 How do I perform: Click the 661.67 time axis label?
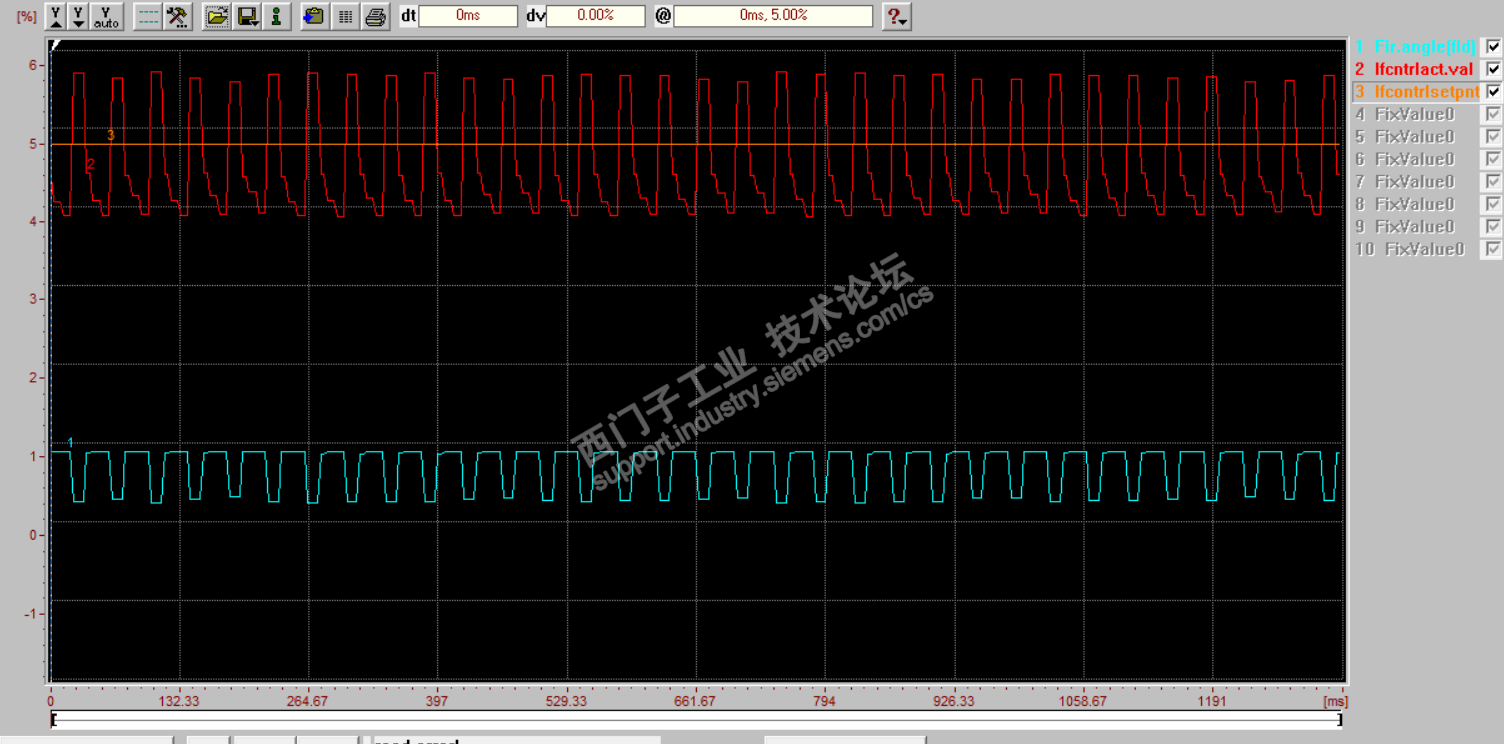click(695, 702)
